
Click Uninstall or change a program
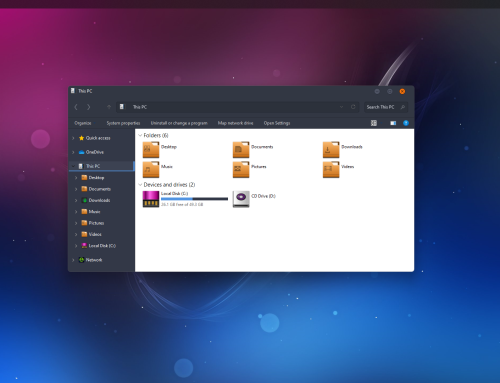tap(179, 123)
